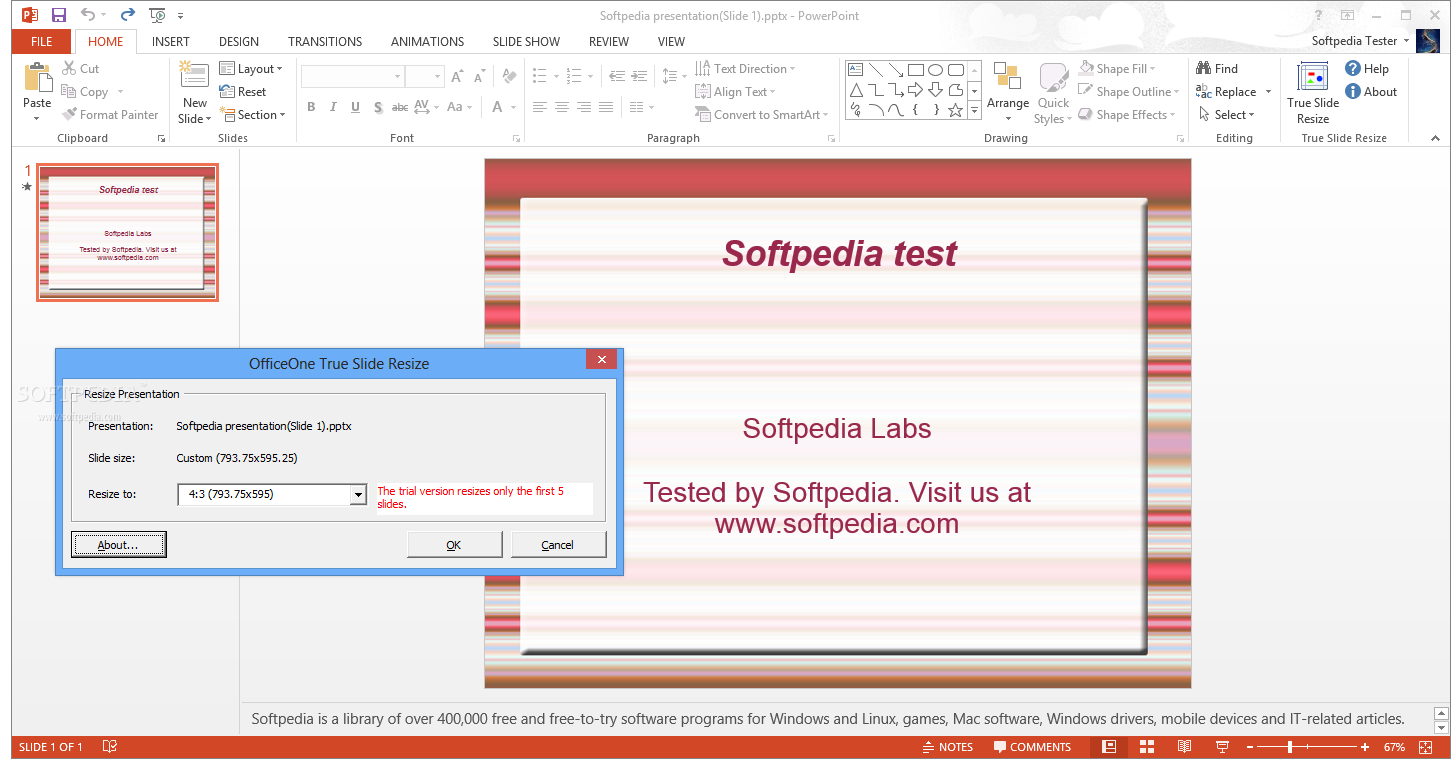The width and height of the screenshot is (1451, 759).
Task: Click the Softpedia test slide title
Action: [839, 253]
